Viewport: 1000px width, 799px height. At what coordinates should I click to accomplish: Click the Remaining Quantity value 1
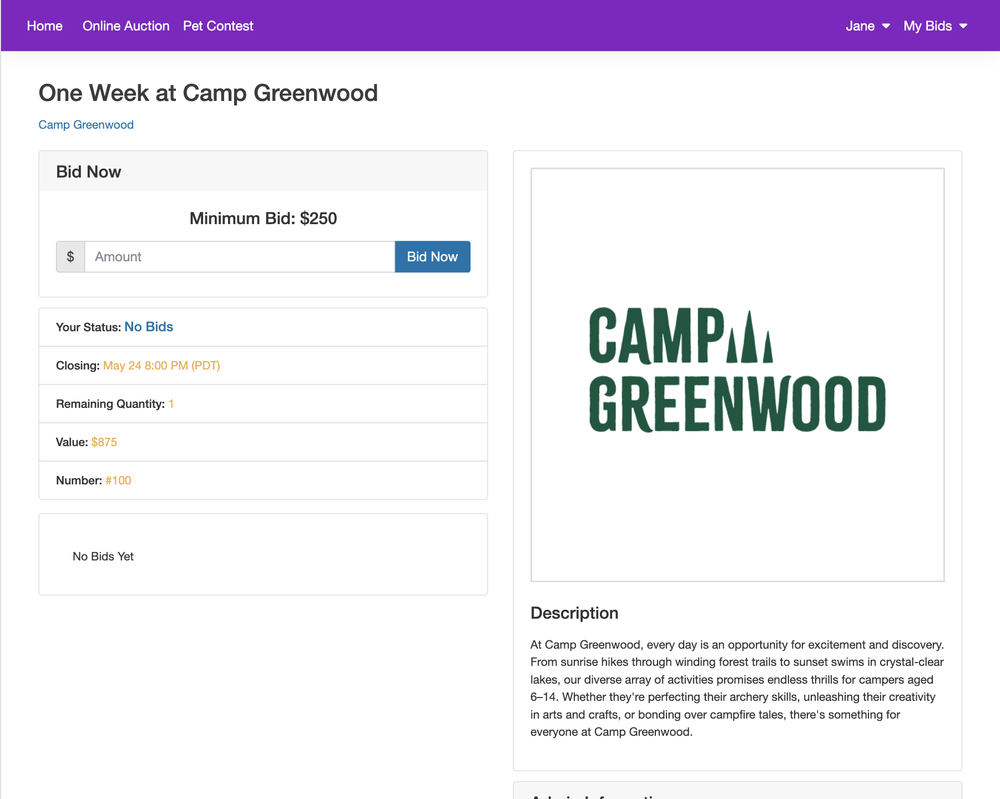point(171,404)
